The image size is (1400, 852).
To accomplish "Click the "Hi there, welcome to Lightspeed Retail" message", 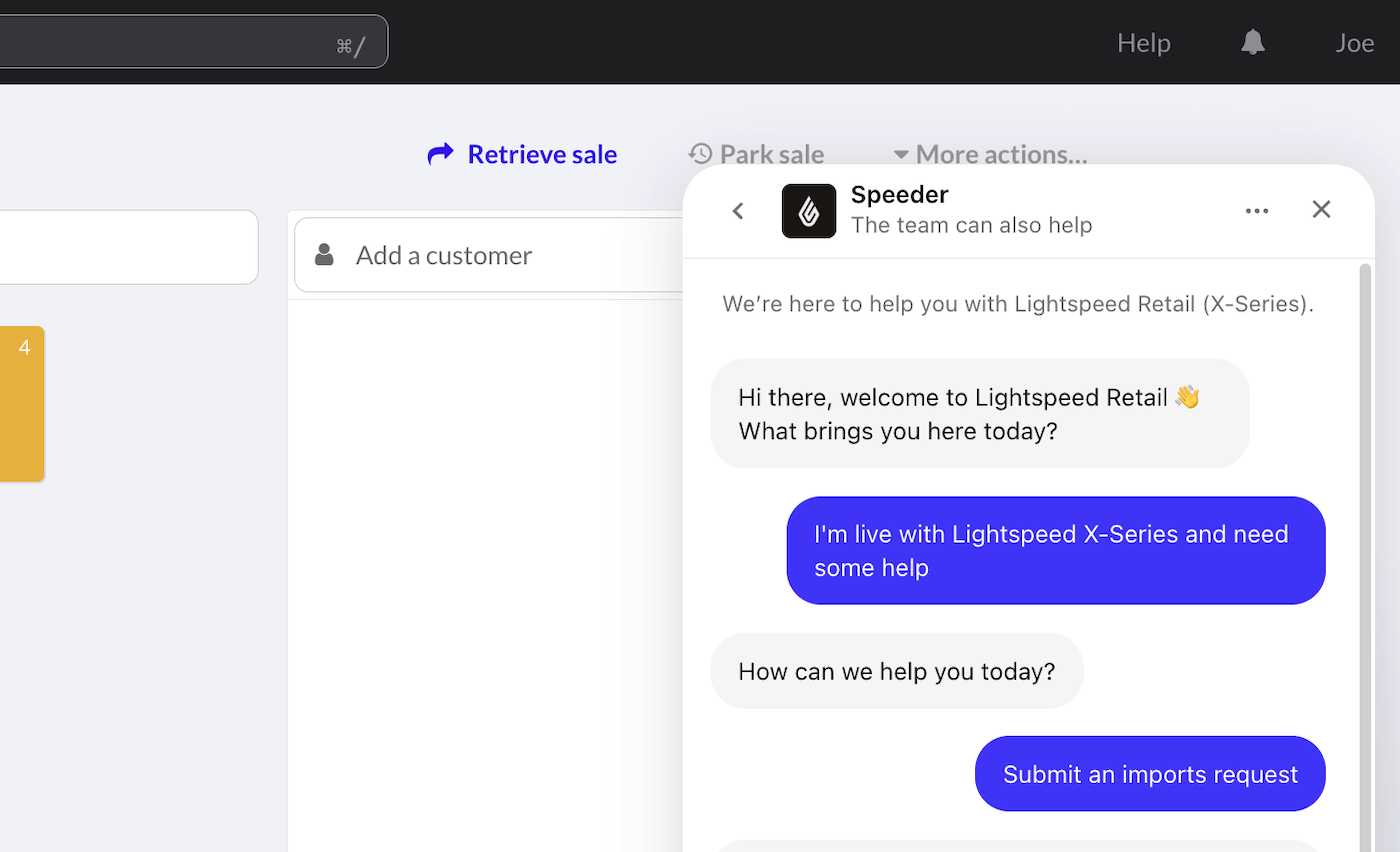I will (980, 414).
